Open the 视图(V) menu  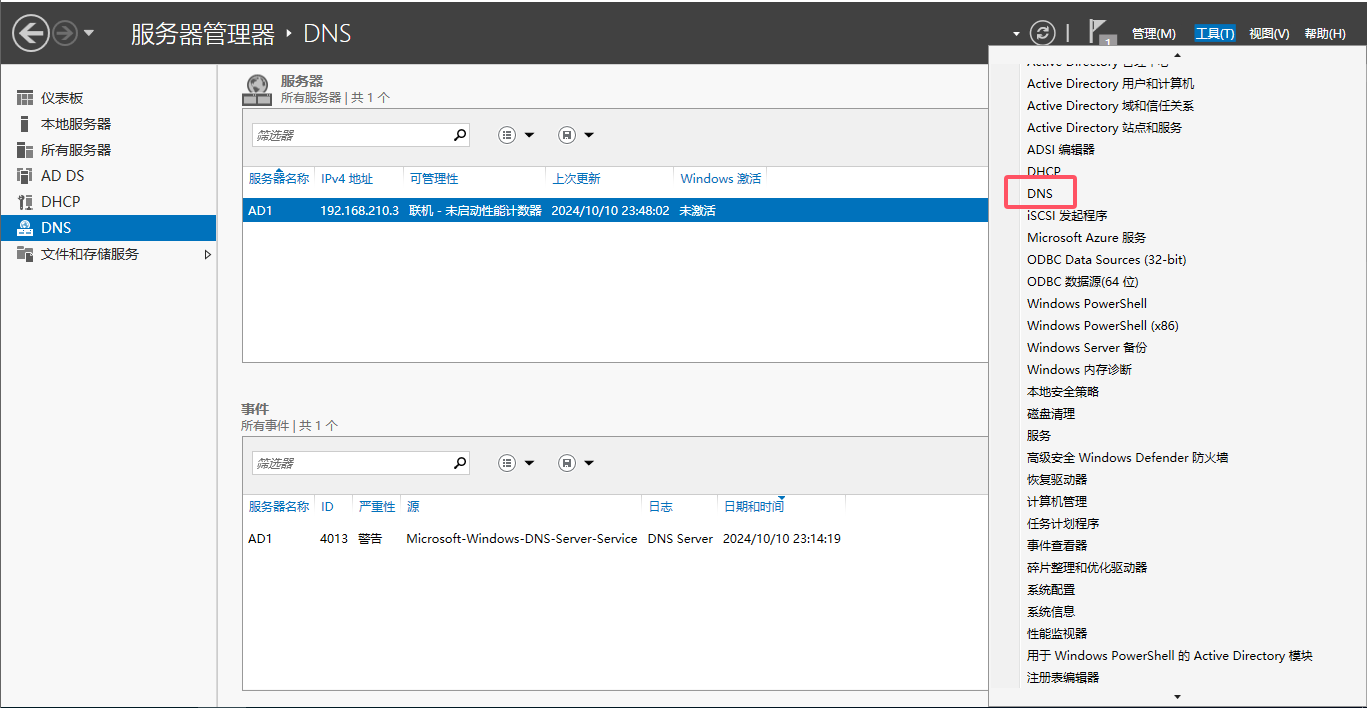pyautogui.click(x=1269, y=34)
